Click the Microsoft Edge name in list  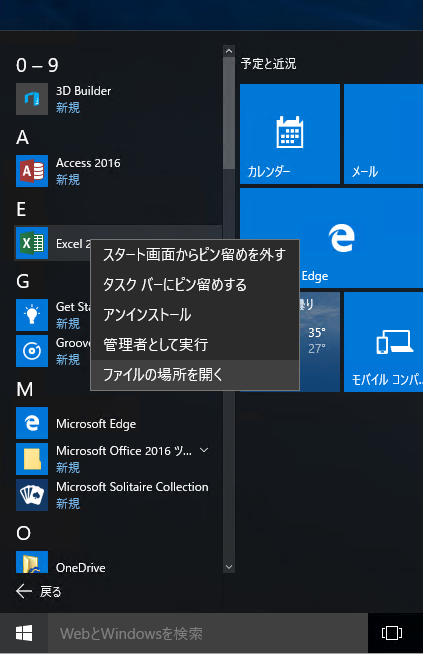[96, 424]
